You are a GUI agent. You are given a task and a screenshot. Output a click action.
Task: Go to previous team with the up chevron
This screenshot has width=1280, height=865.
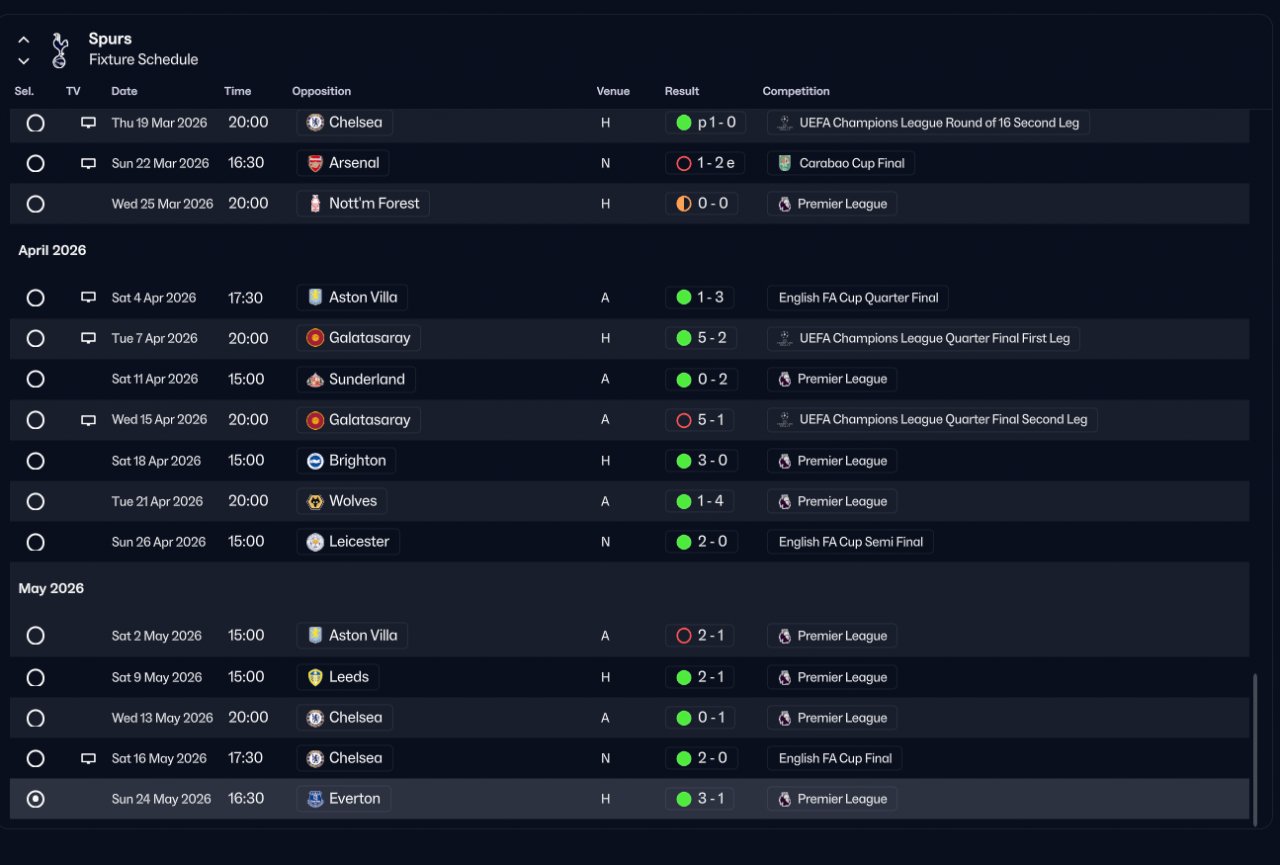[24, 40]
